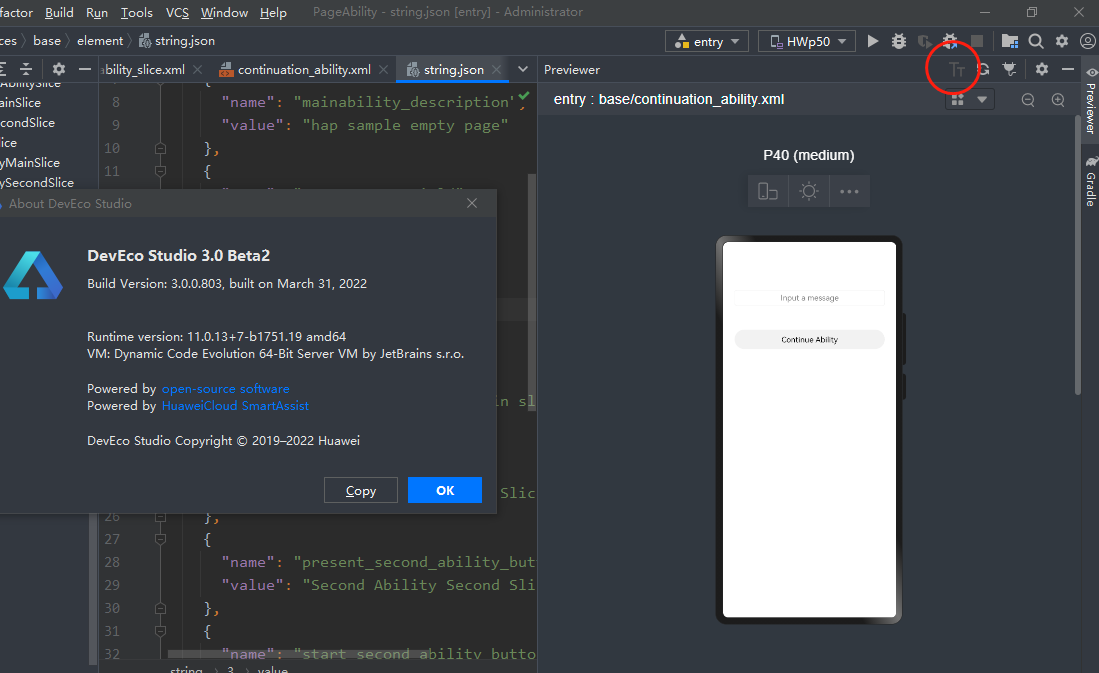Click the "hap sample empty page" value text
This screenshot has width=1099, height=673.
tap(405, 125)
